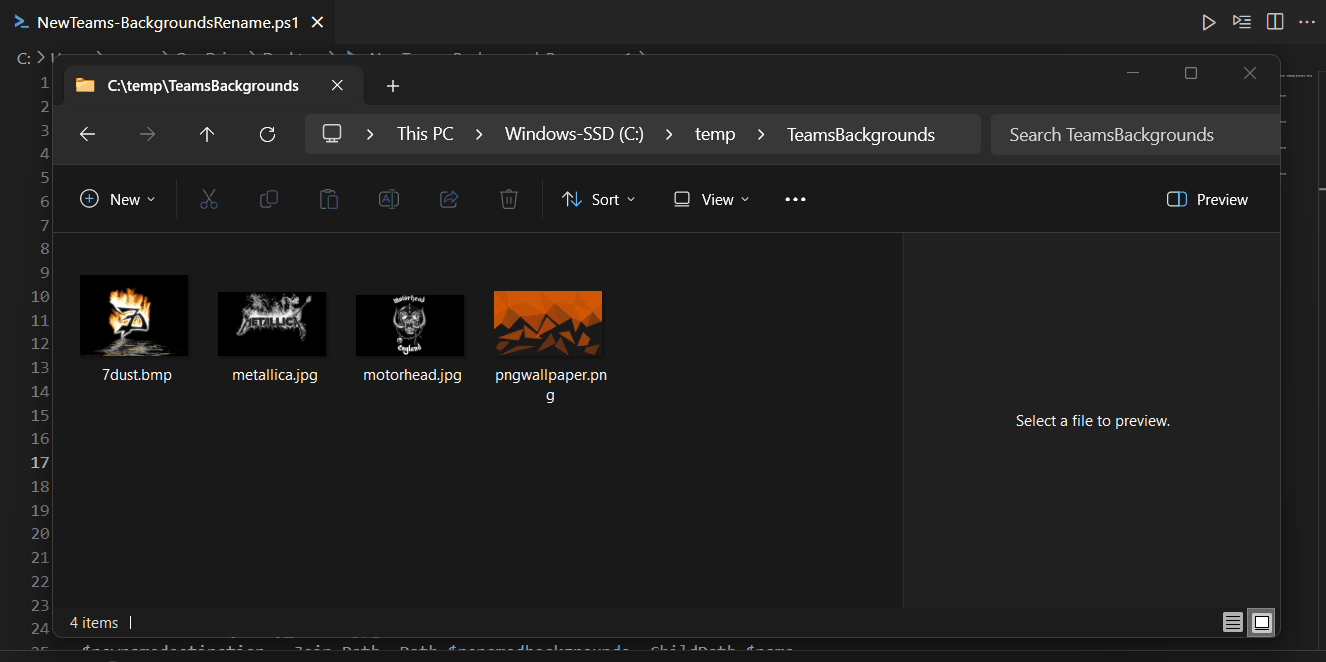This screenshot has height=662, width=1326.
Task: Expand the Sort options menu
Action: pyautogui.click(x=598, y=199)
